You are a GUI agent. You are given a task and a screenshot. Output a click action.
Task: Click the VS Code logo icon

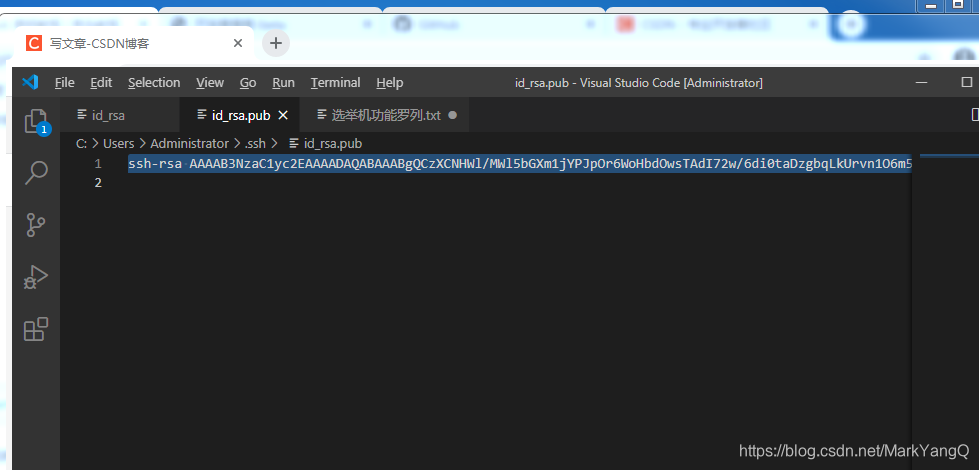pos(30,82)
